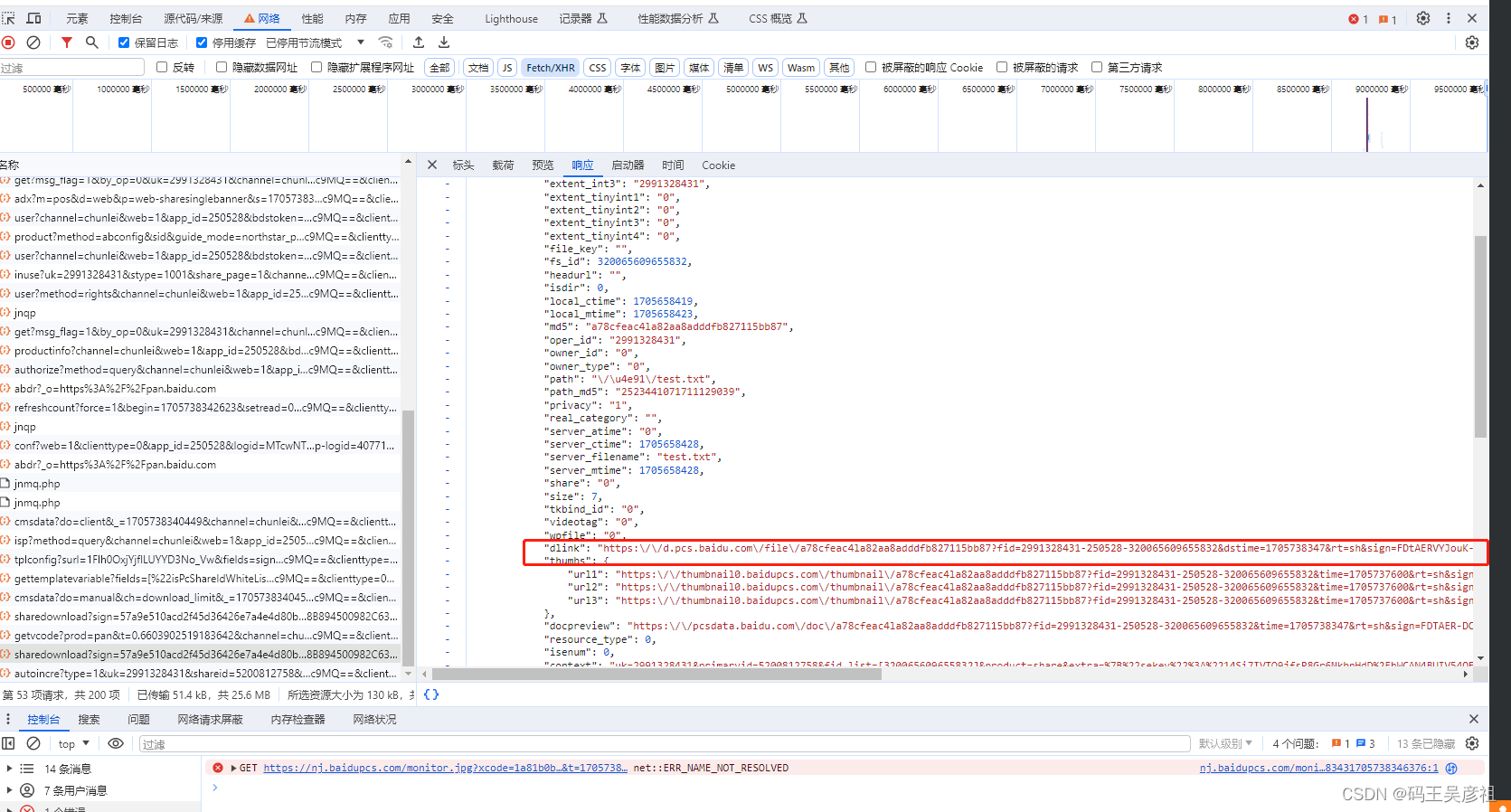Click the icon beside nj.baidupcs.com source link
This screenshot has width=1511, height=812.
click(x=1451, y=768)
